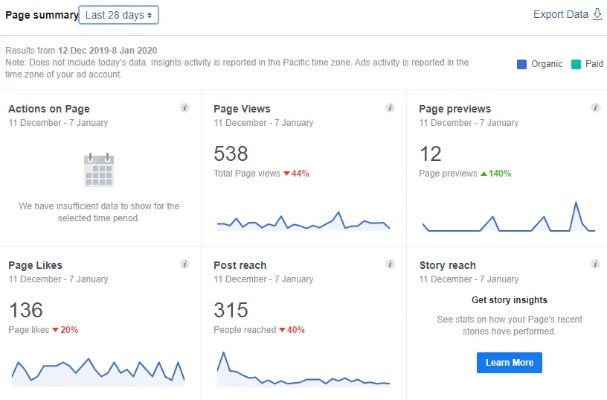Click the Export Data download icon
Viewport: 607px width, 400px height.
coord(598,15)
